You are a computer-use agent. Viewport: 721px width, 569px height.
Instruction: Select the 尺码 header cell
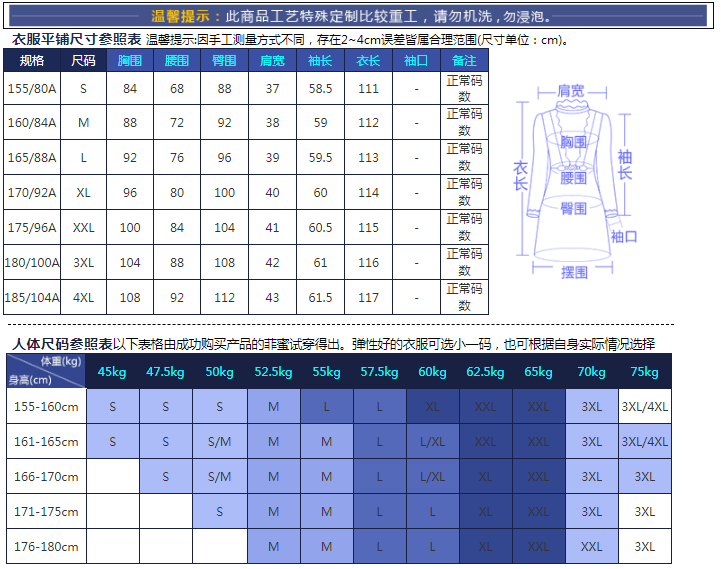84,60
